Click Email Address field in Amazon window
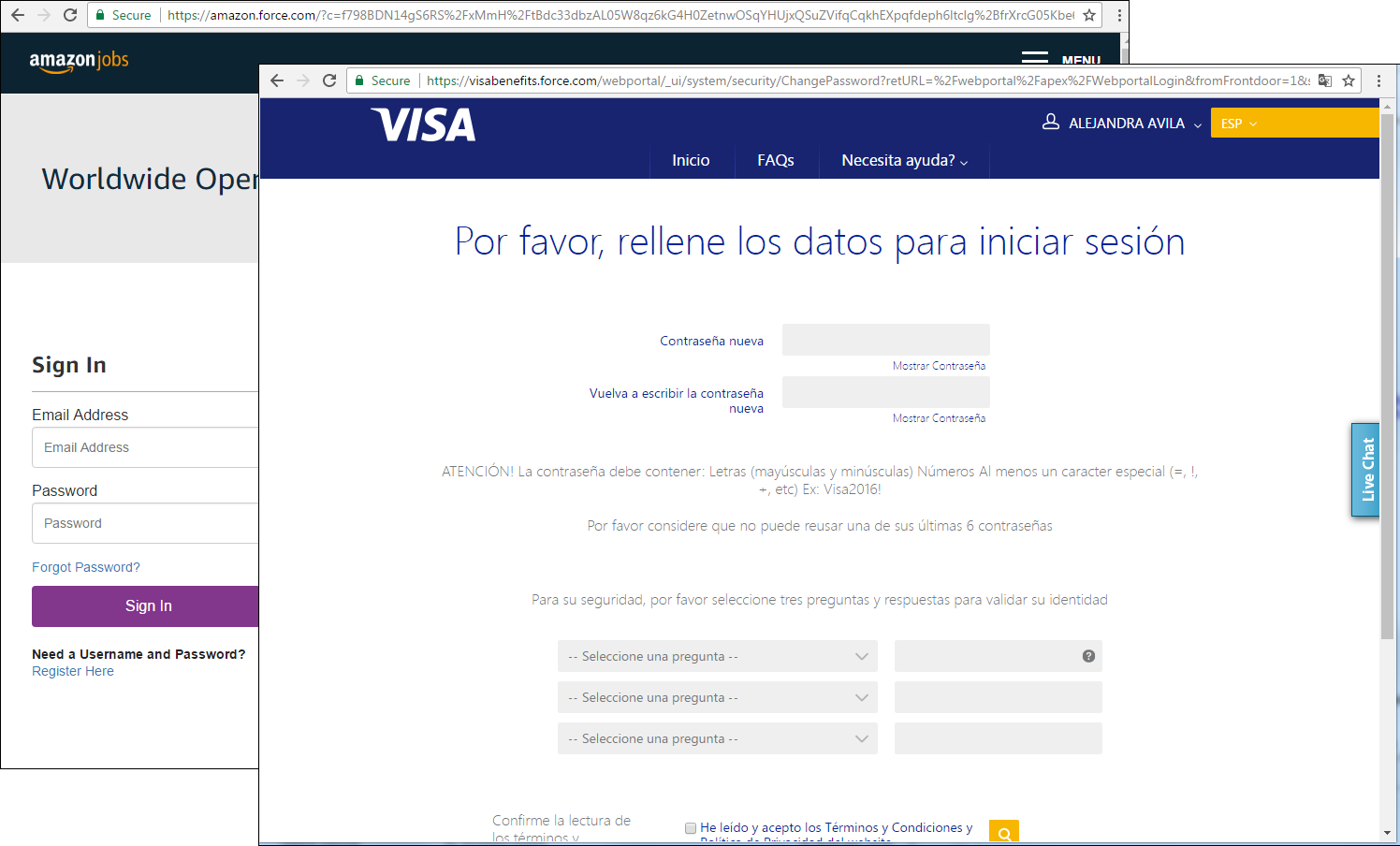 pyautogui.click(x=145, y=447)
